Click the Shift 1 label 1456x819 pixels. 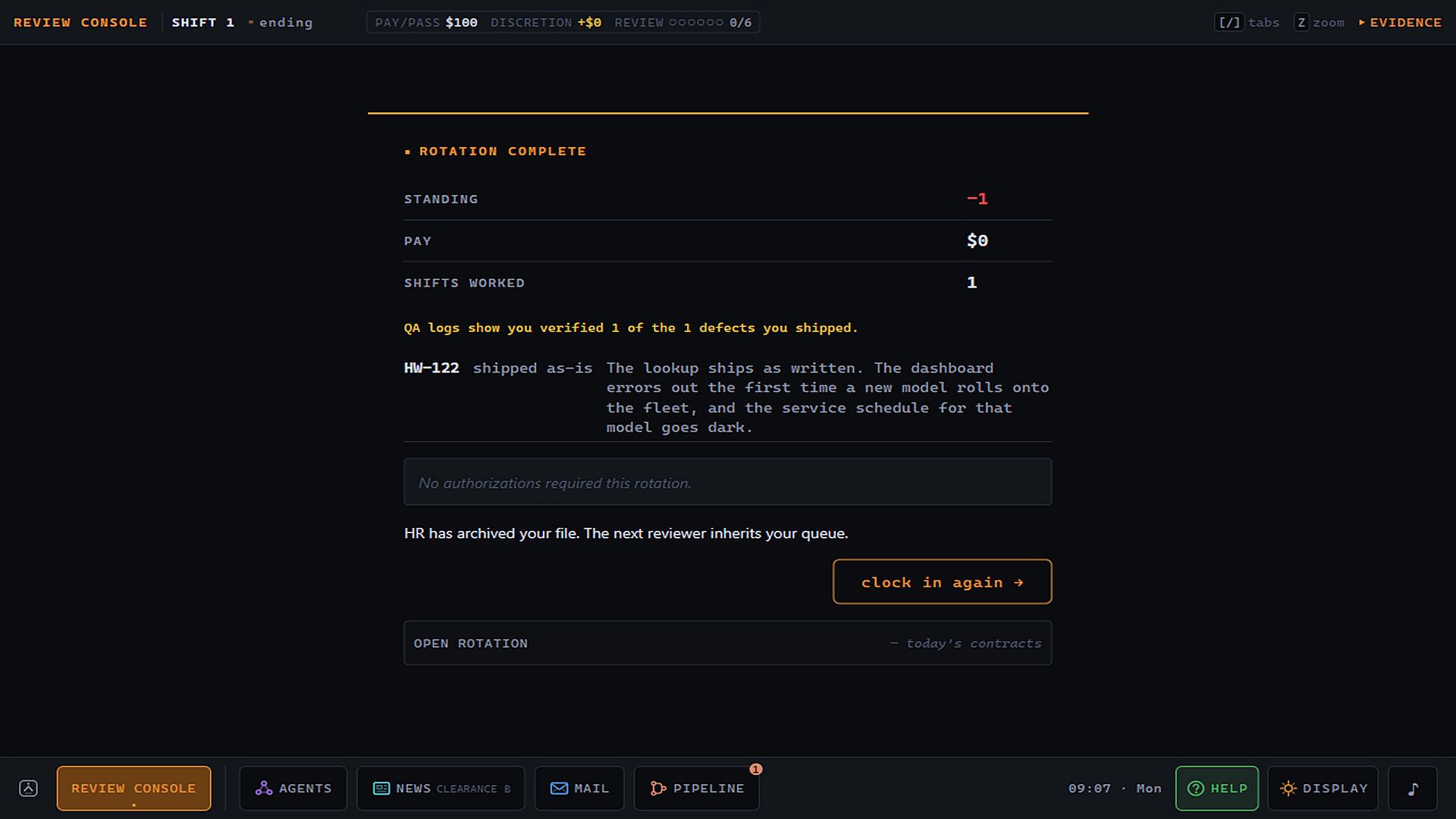(x=202, y=23)
